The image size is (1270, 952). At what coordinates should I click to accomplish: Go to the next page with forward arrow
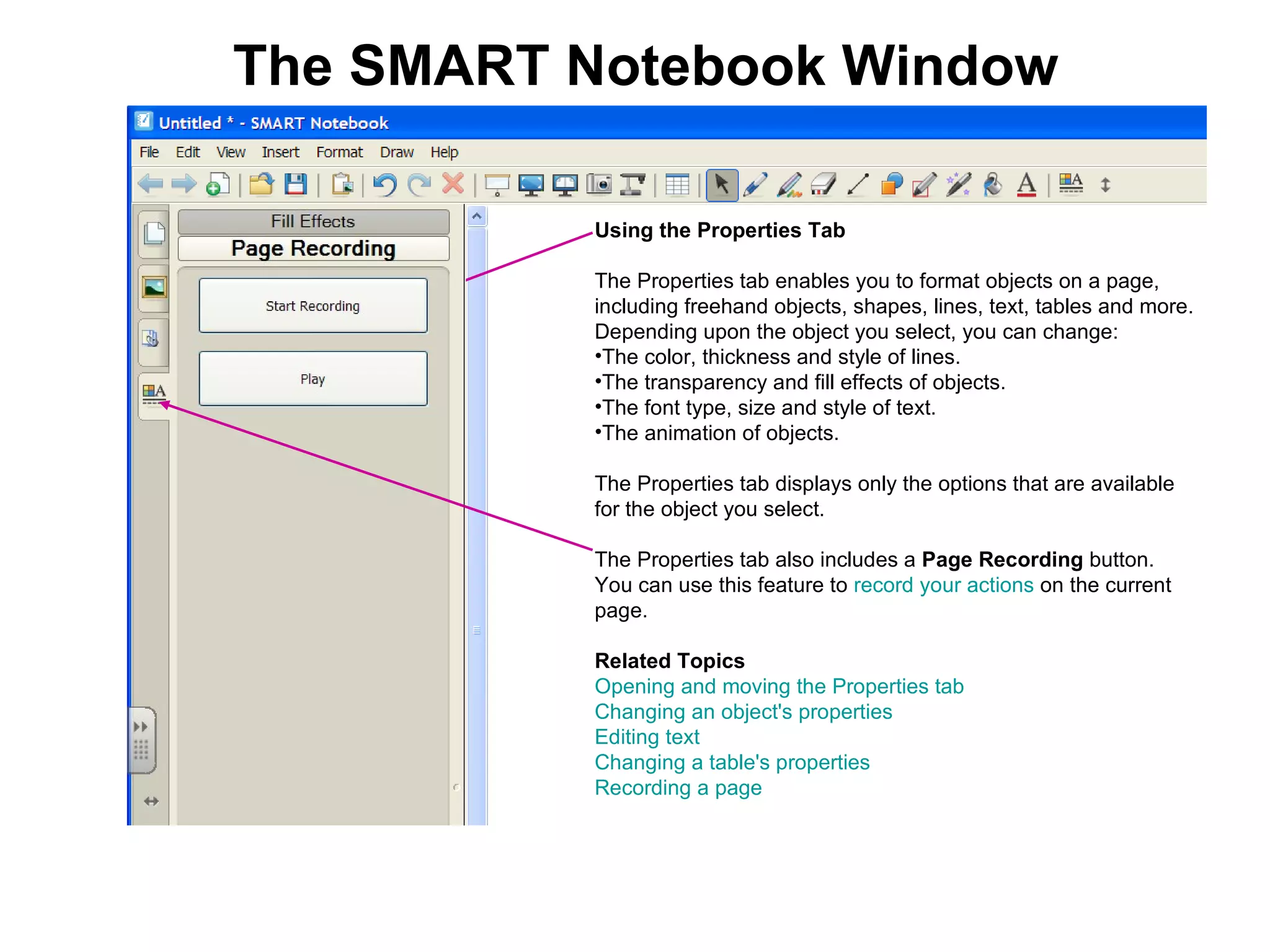pyautogui.click(x=184, y=184)
